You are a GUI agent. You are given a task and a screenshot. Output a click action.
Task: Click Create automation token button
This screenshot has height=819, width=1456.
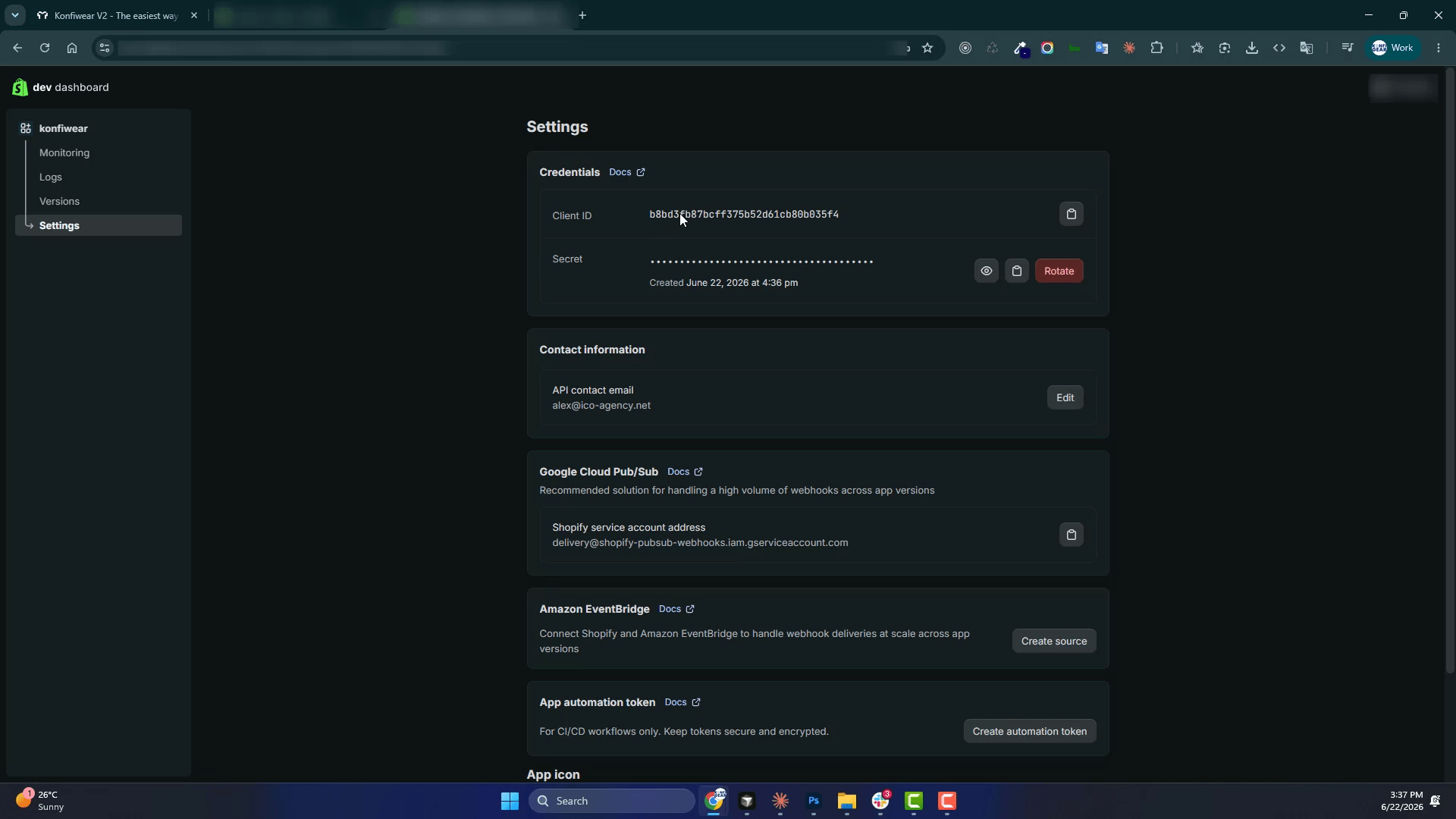point(1029,731)
